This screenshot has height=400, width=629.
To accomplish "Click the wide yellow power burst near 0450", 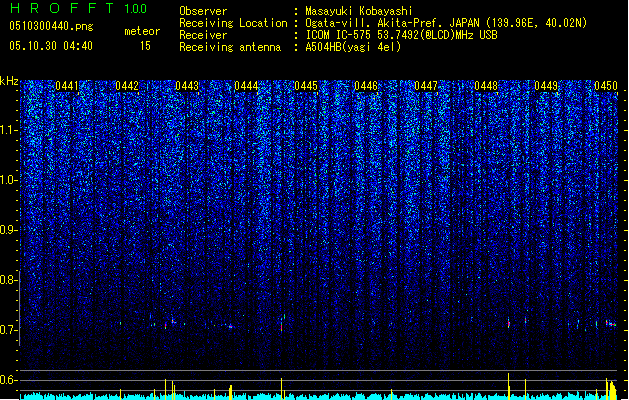I will coord(611,389).
